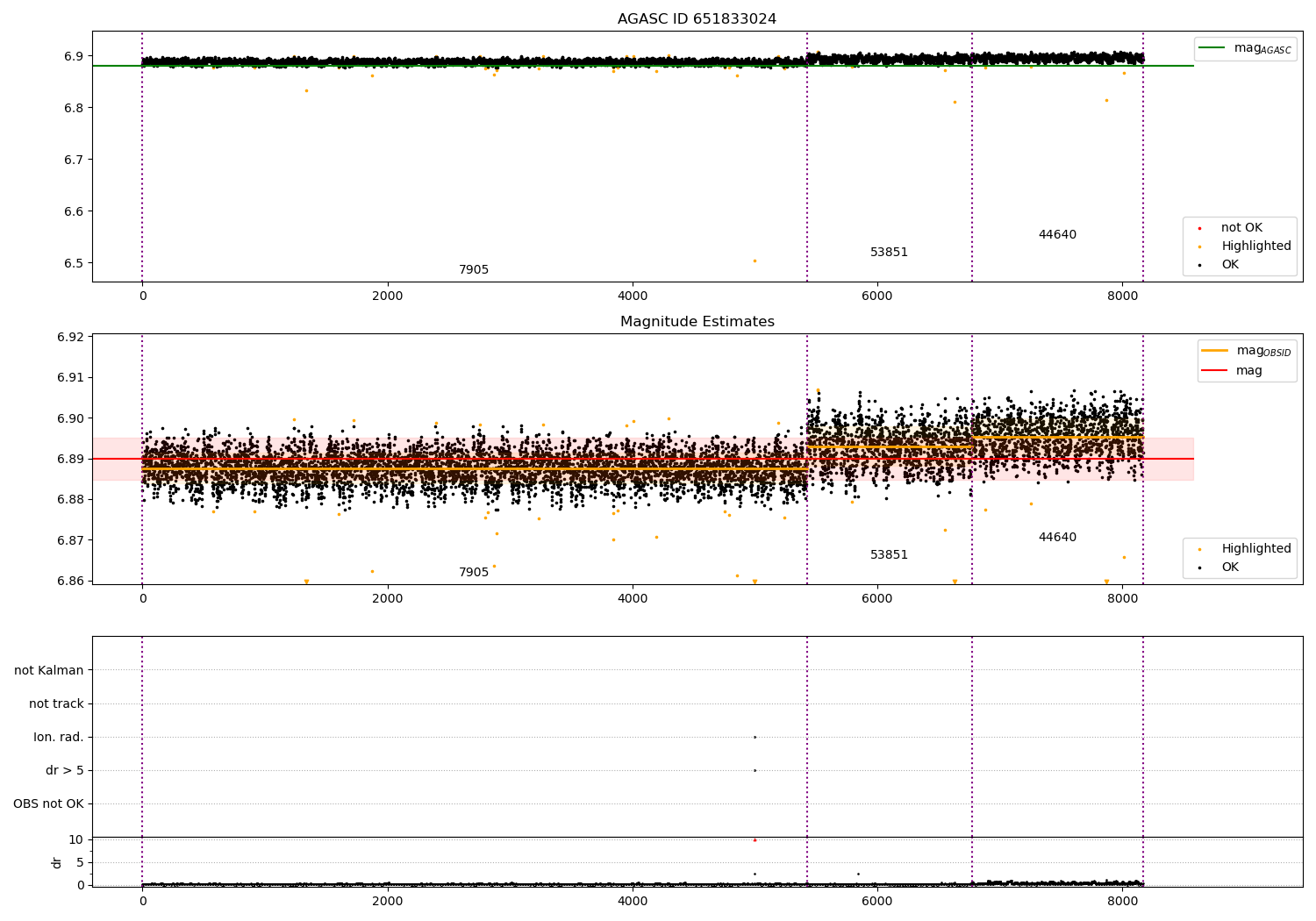Select 'Highlighted' legend entry in top plot
The image size is (1316, 921).
[1255, 246]
